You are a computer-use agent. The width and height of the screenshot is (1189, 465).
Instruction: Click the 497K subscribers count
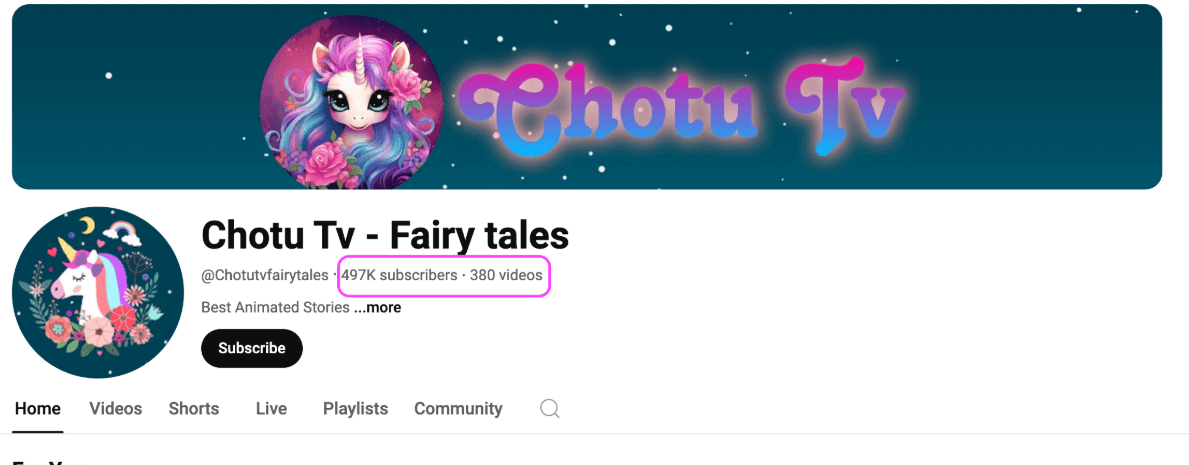tap(399, 275)
